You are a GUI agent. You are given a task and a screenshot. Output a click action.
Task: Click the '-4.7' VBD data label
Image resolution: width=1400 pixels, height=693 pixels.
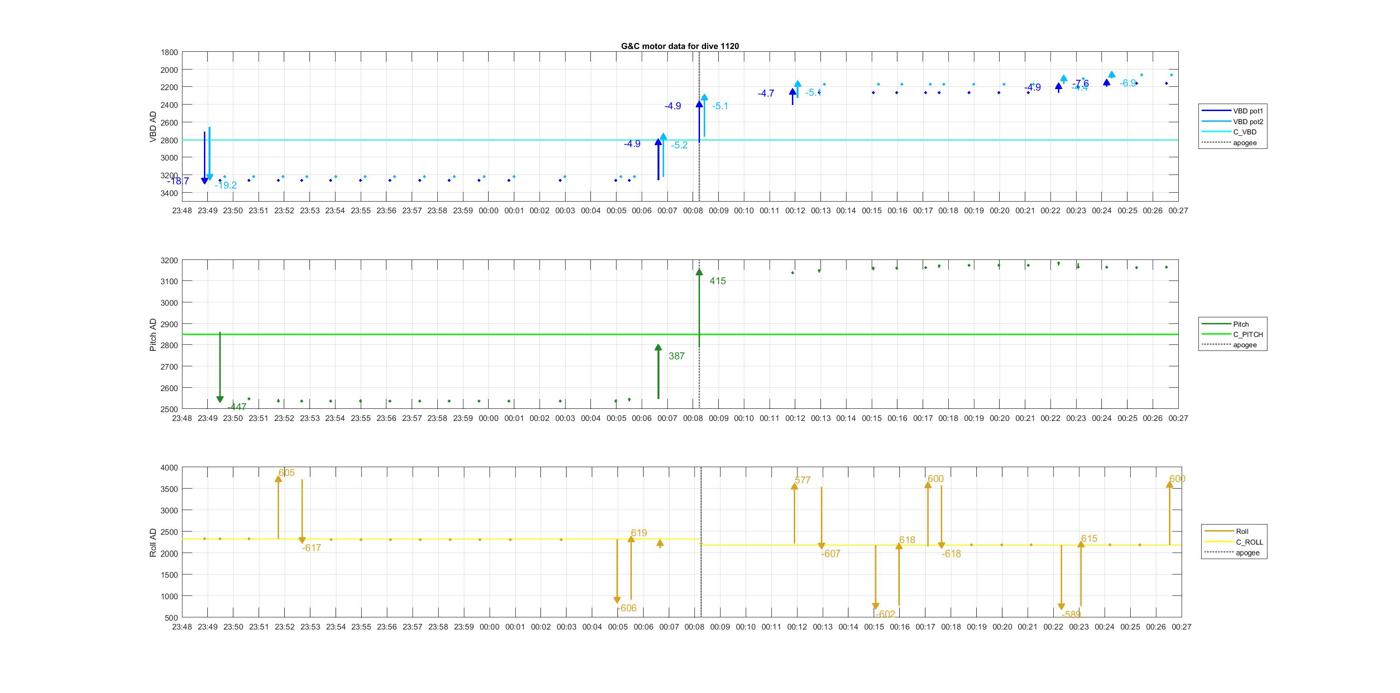(765, 93)
